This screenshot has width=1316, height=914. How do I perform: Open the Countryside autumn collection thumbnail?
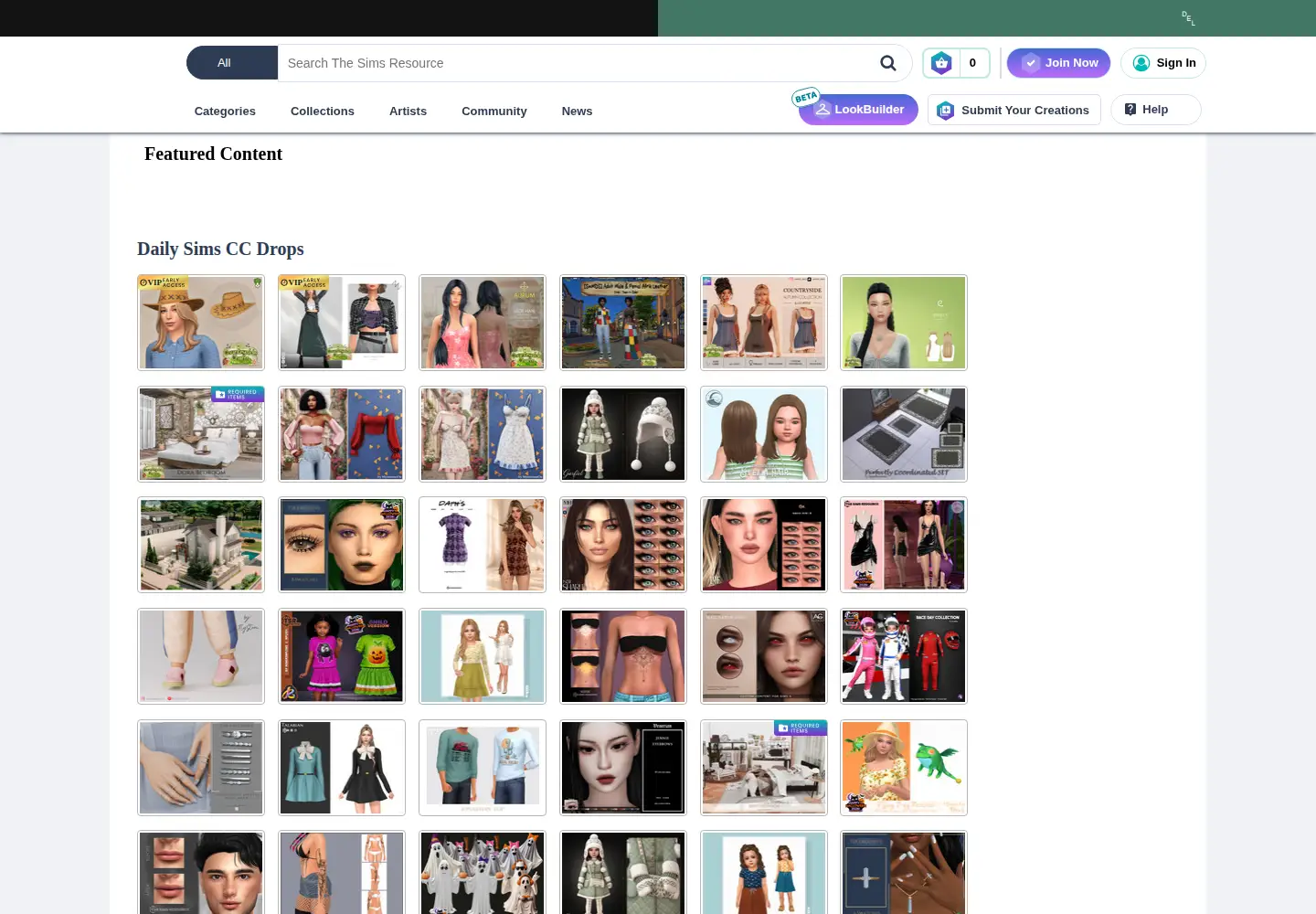pyautogui.click(x=764, y=323)
